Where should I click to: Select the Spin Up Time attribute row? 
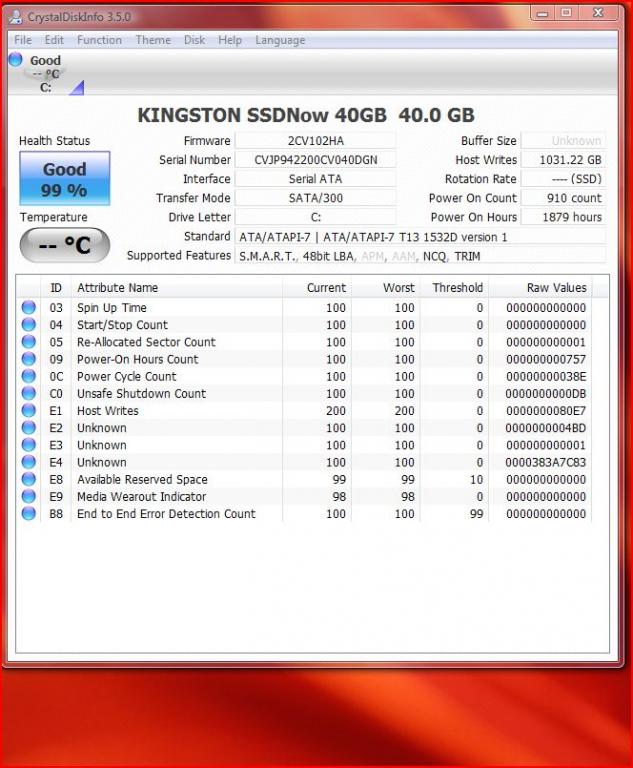pyautogui.click(x=304, y=308)
